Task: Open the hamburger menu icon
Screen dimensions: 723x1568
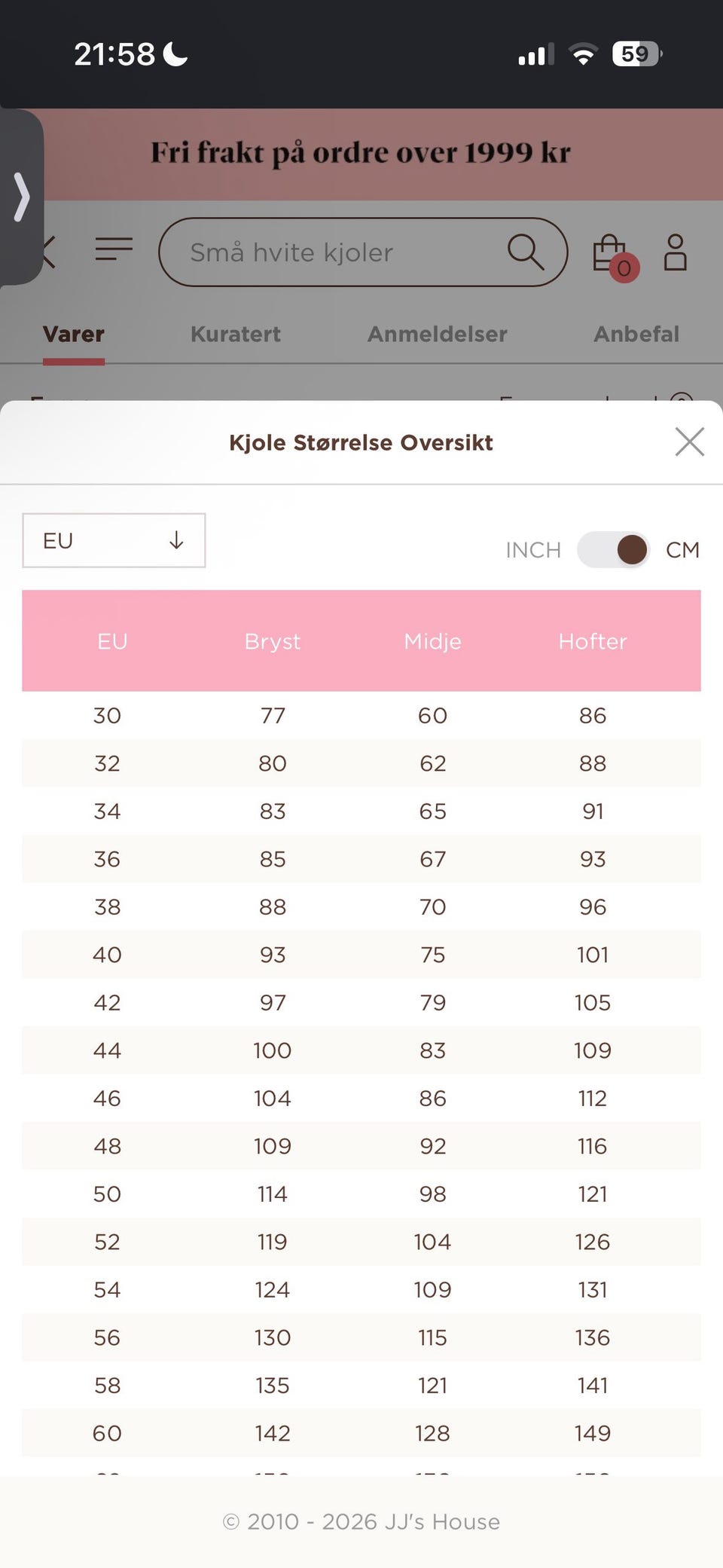Action: [114, 249]
